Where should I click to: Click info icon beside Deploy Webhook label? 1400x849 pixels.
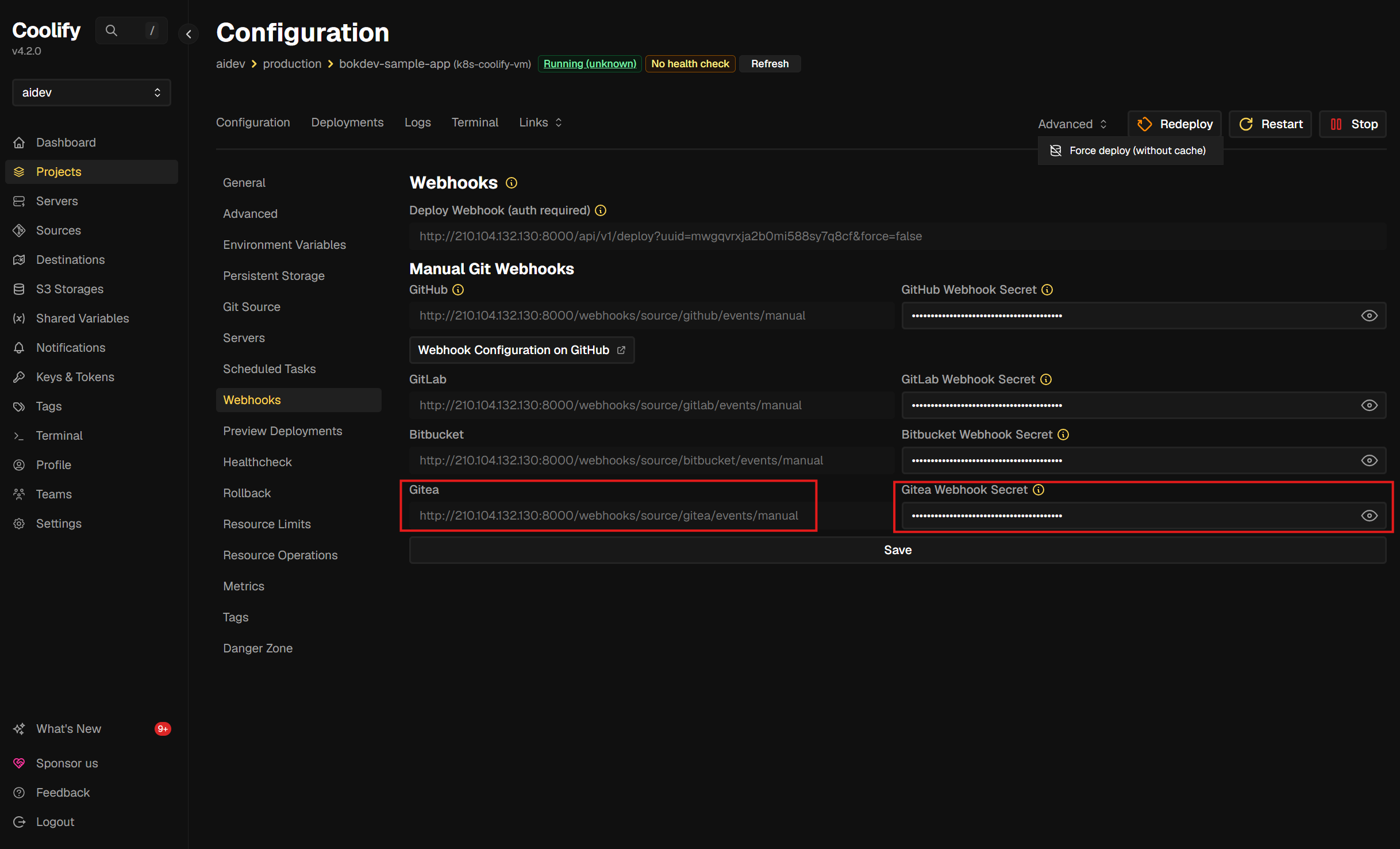(x=601, y=210)
